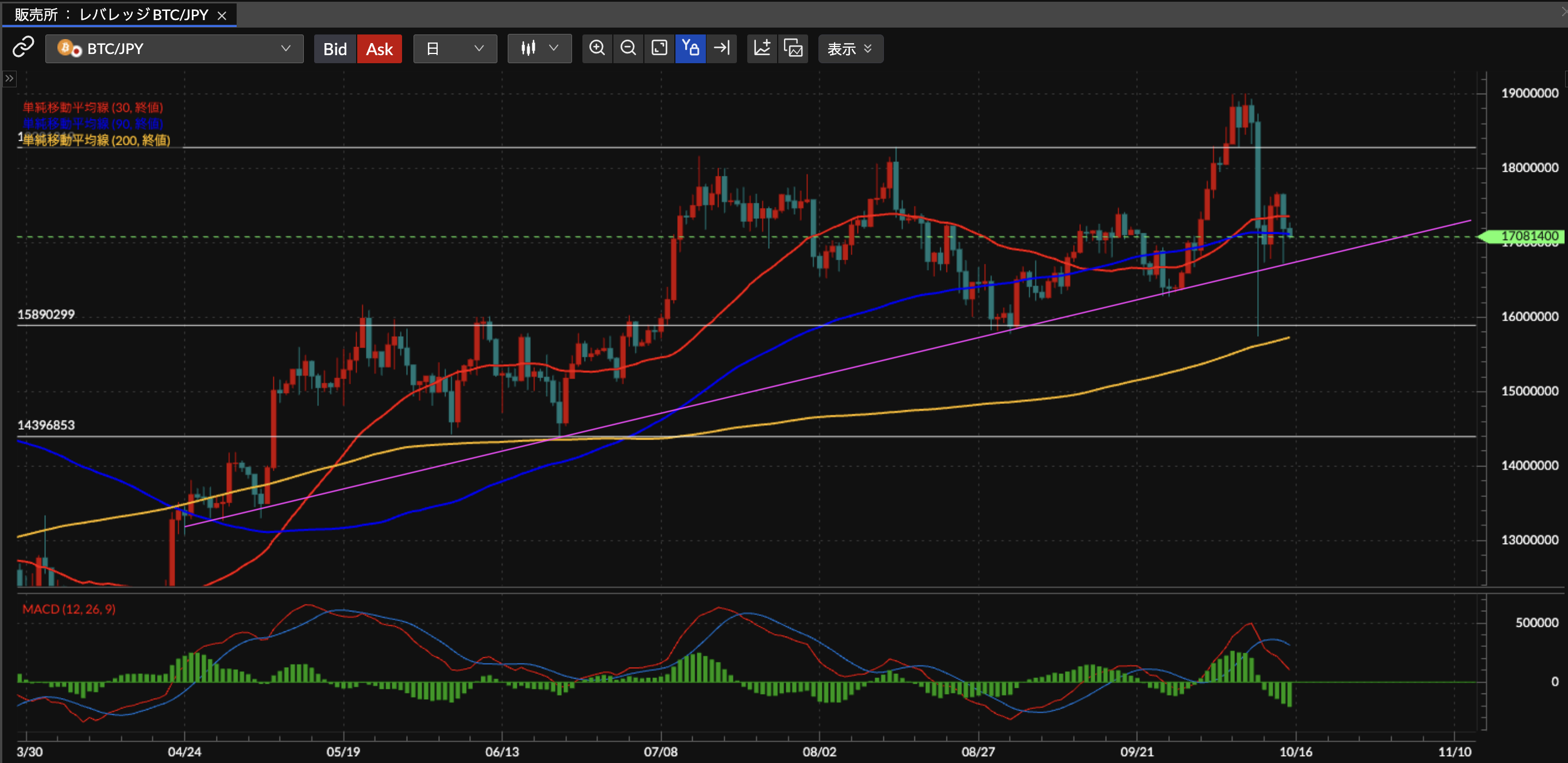Select the Ask price toggle
This screenshot has height=763, width=1568.
coord(379,49)
